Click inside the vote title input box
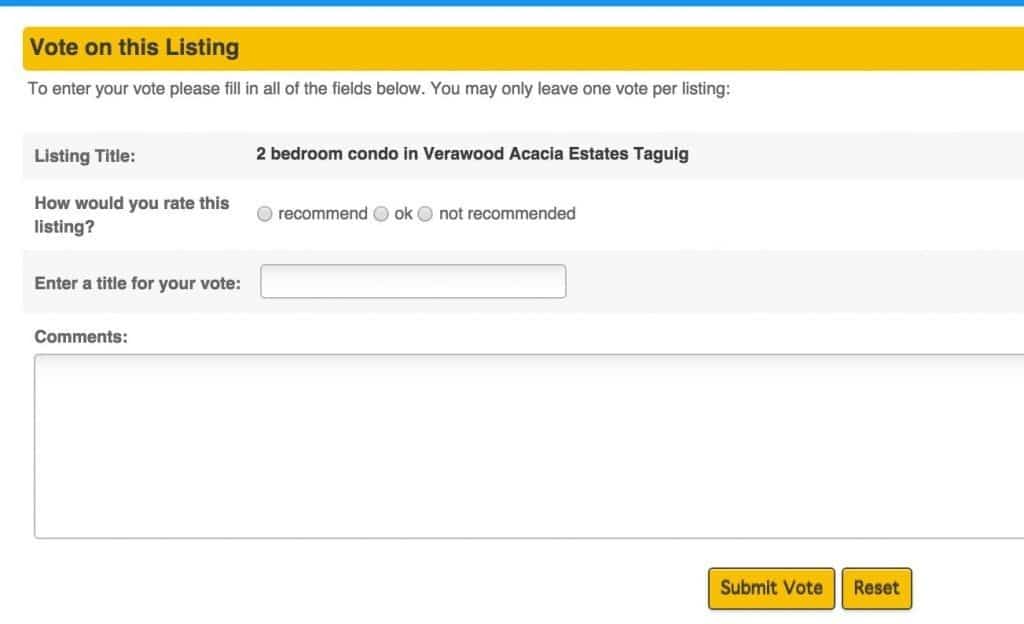 pyautogui.click(x=412, y=281)
